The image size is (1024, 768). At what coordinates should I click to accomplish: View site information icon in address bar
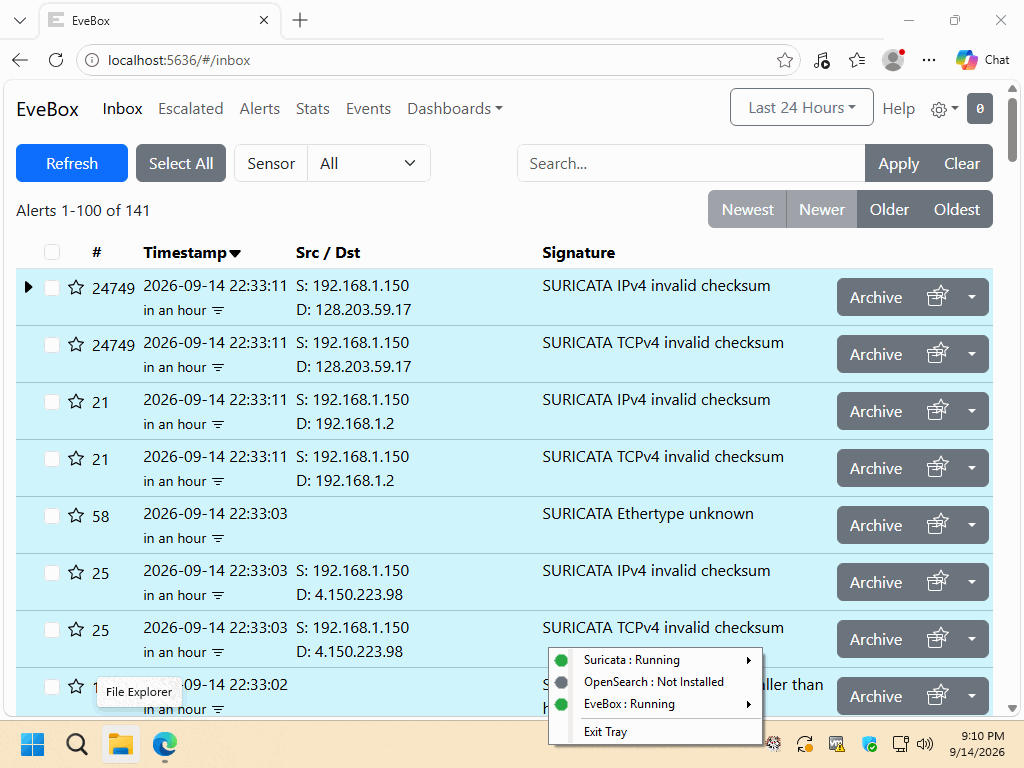tap(92, 60)
